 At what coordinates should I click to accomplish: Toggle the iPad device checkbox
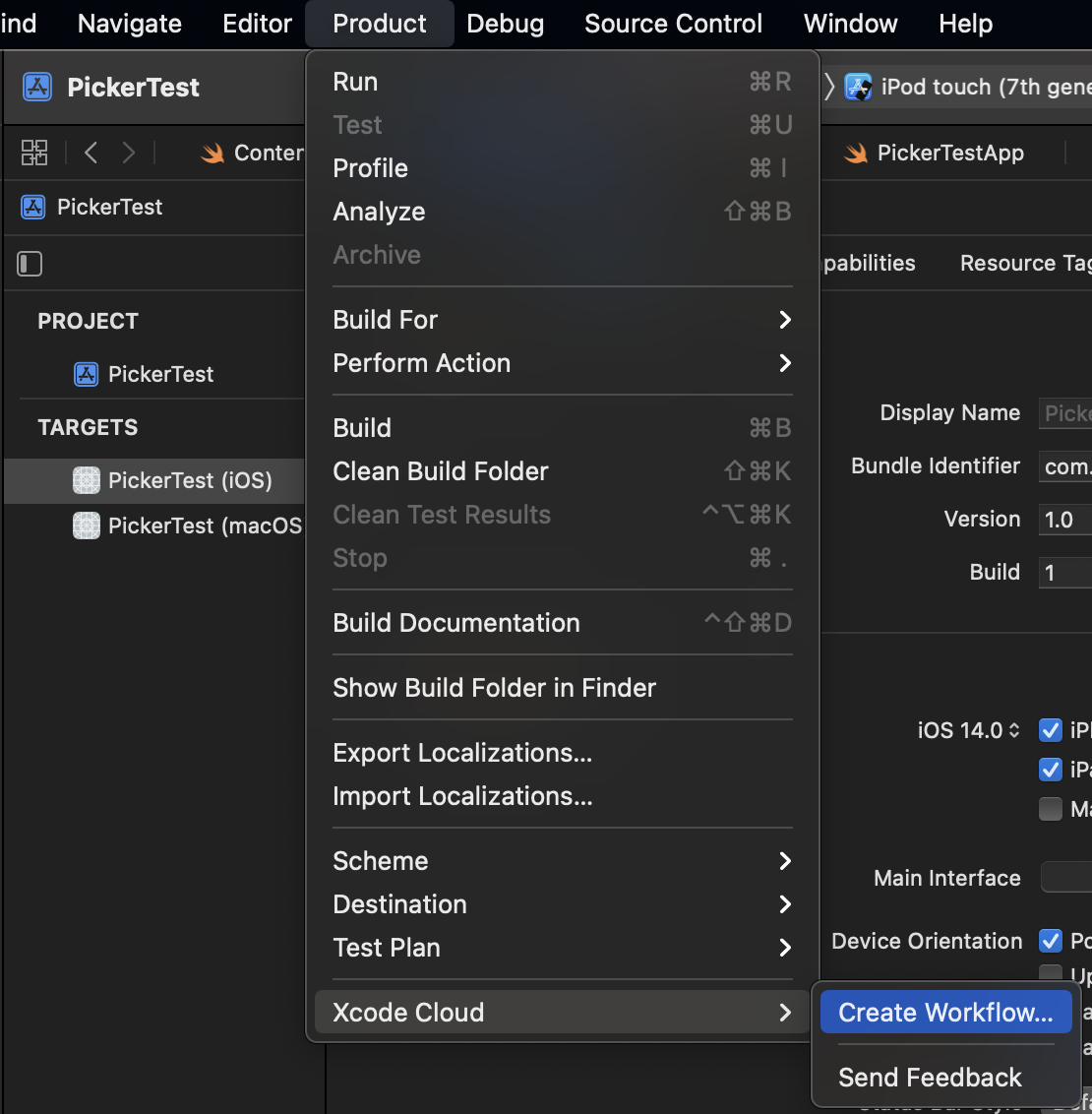[1051, 770]
